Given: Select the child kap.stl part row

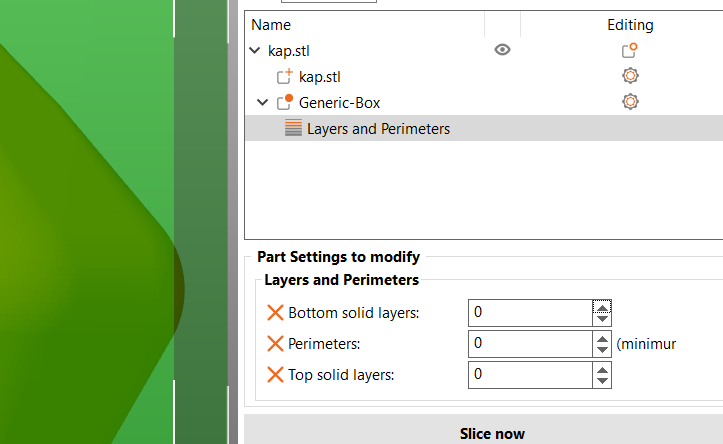Looking at the screenshot, I should [320, 77].
